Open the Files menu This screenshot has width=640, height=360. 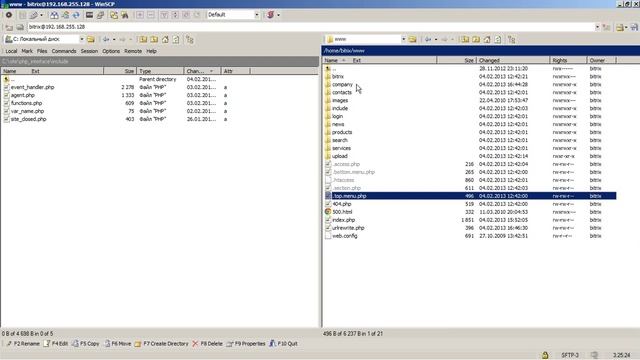(42, 51)
